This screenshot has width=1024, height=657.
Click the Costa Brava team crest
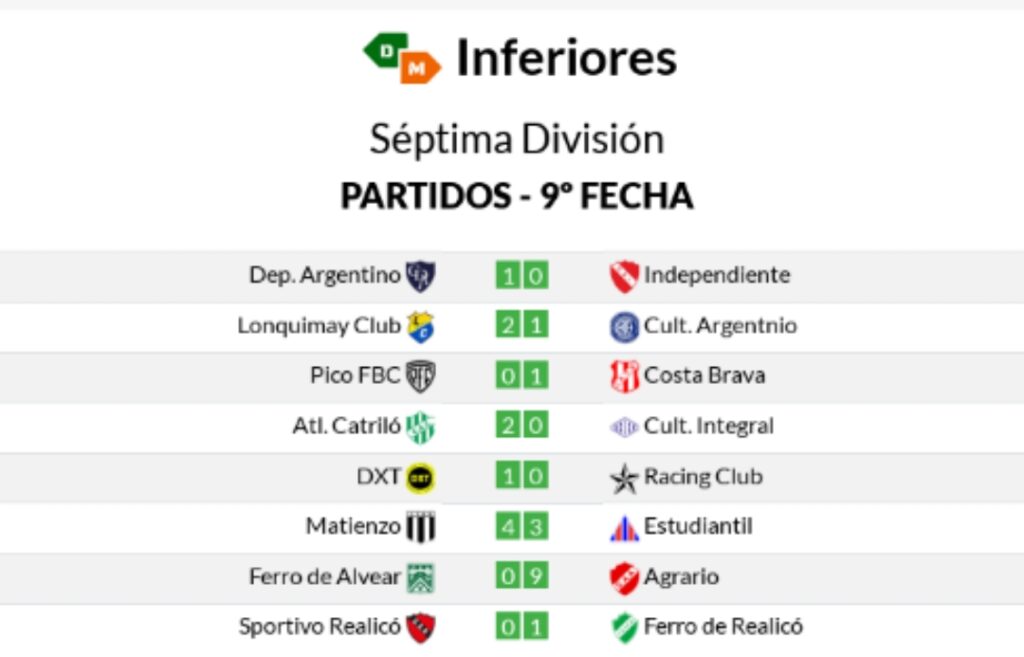(x=624, y=376)
